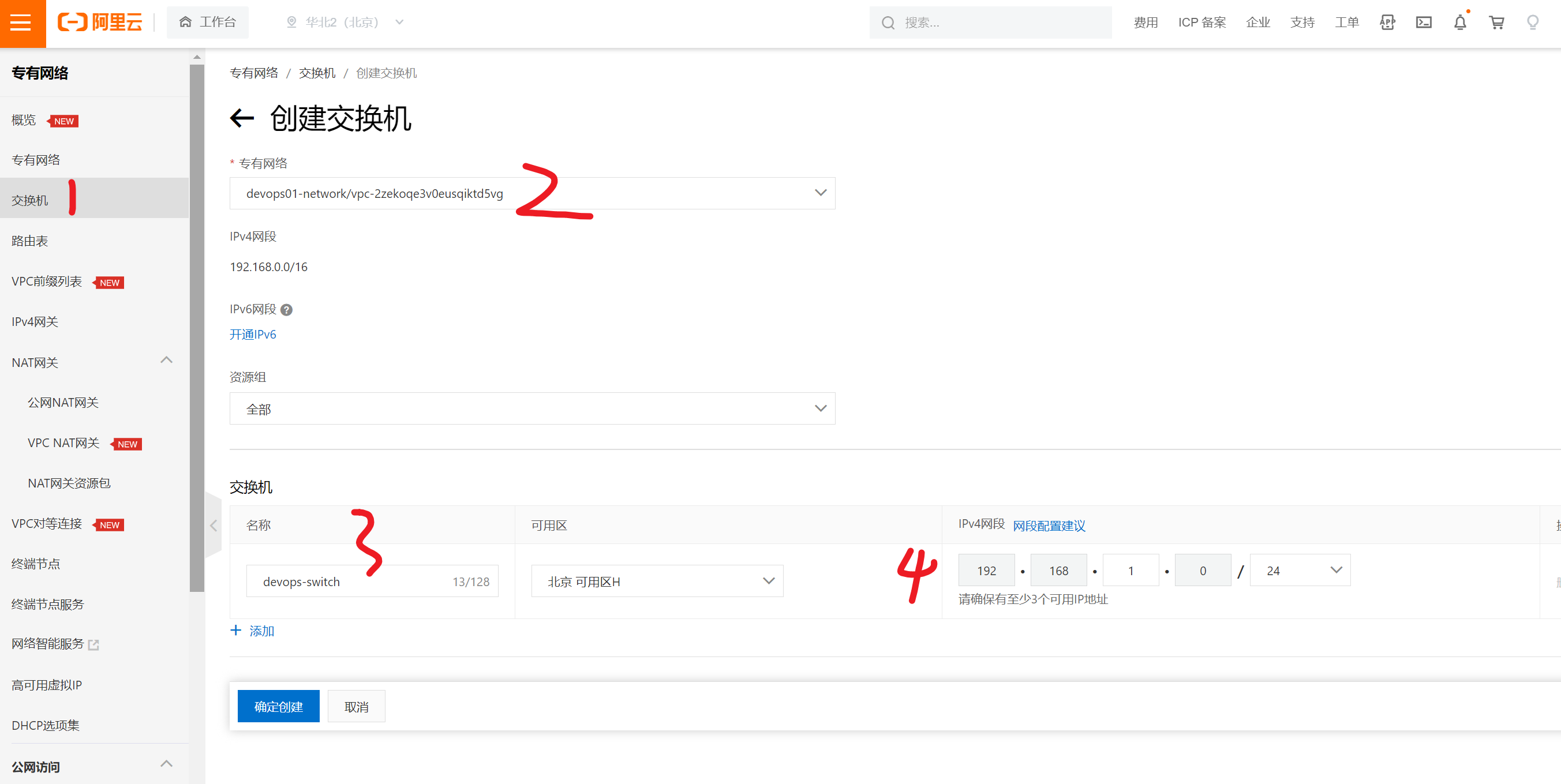
Task: Open the 可用区 dropdown 北京 可用区H
Action: tap(657, 581)
